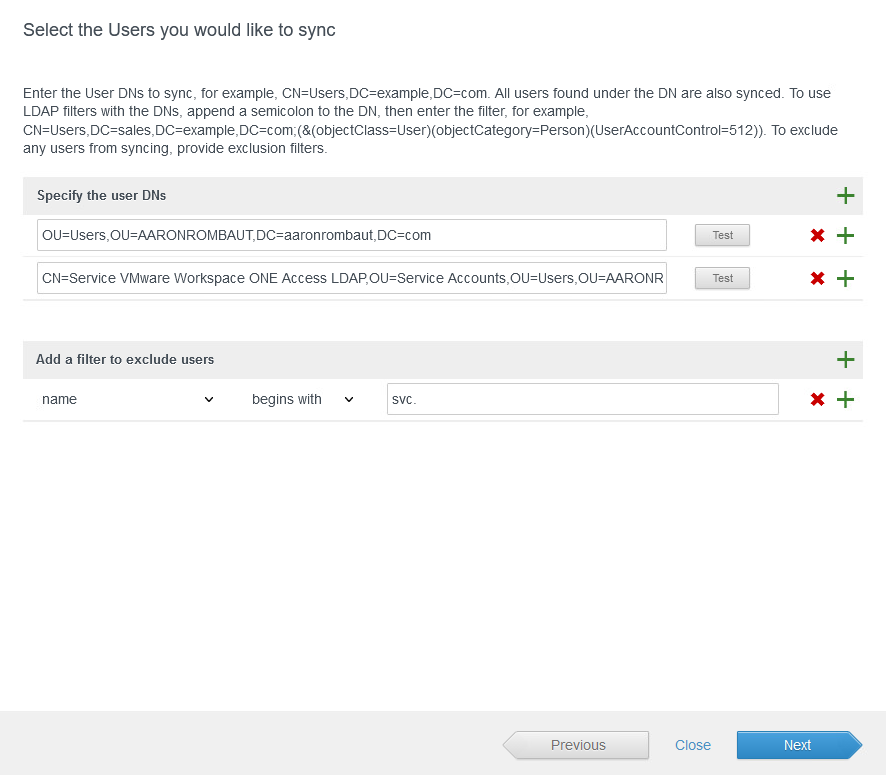Remove the 'name begins with svc.' filter

(x=817, y=400)
